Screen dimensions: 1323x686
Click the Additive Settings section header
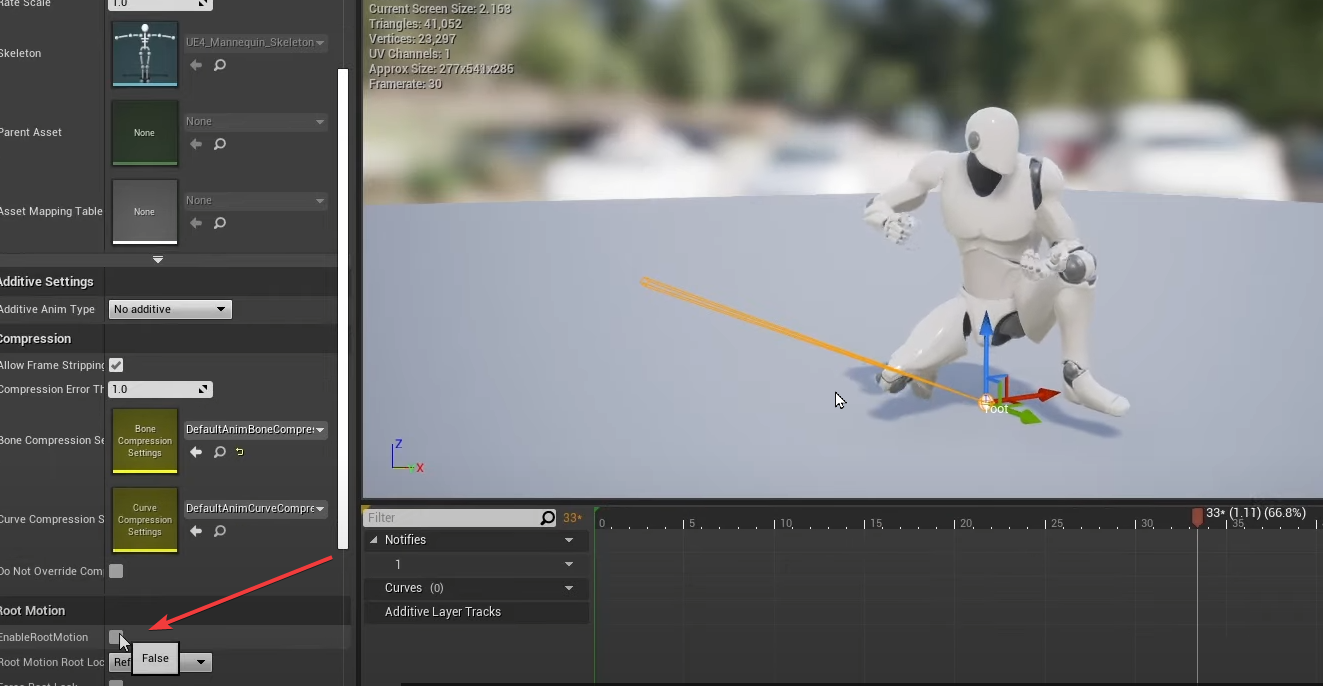[x=47, y=282]
